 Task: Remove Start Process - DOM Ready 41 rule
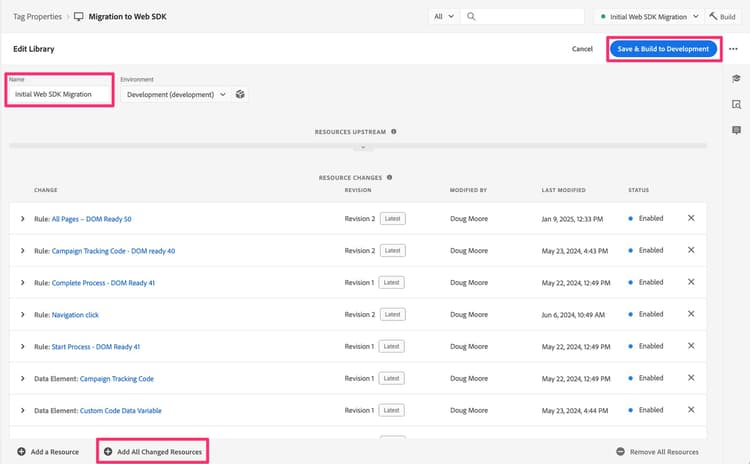point(691,346)
